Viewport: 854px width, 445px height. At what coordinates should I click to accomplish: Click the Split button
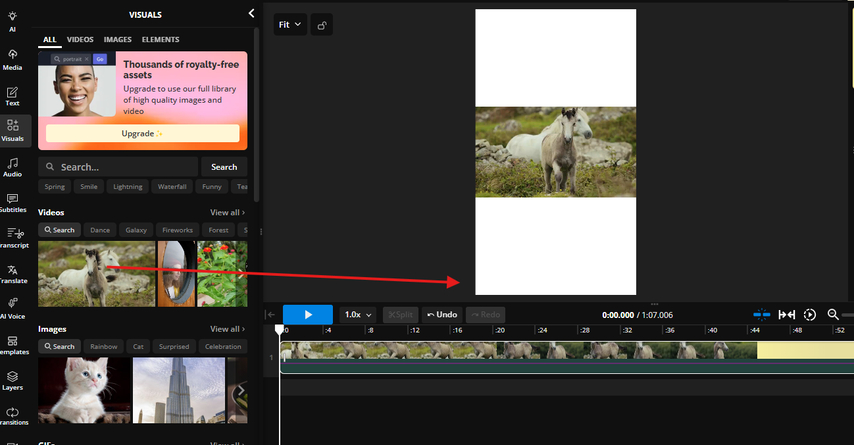point(400,315)
